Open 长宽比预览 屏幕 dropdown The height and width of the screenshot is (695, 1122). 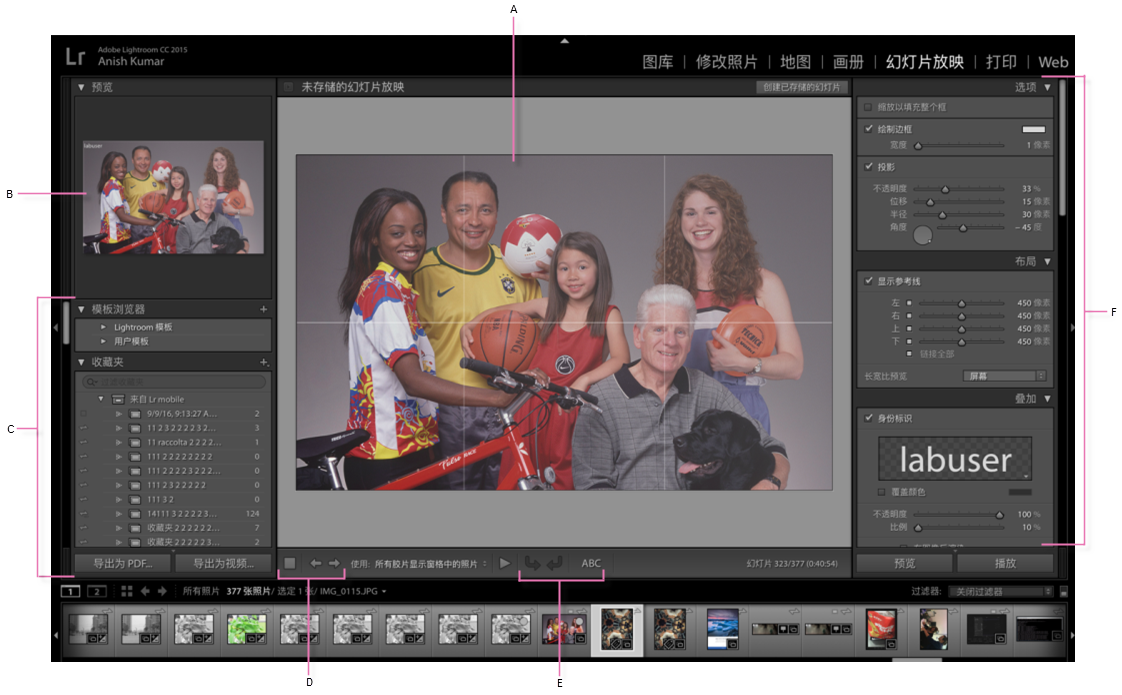pos(1005,376)
